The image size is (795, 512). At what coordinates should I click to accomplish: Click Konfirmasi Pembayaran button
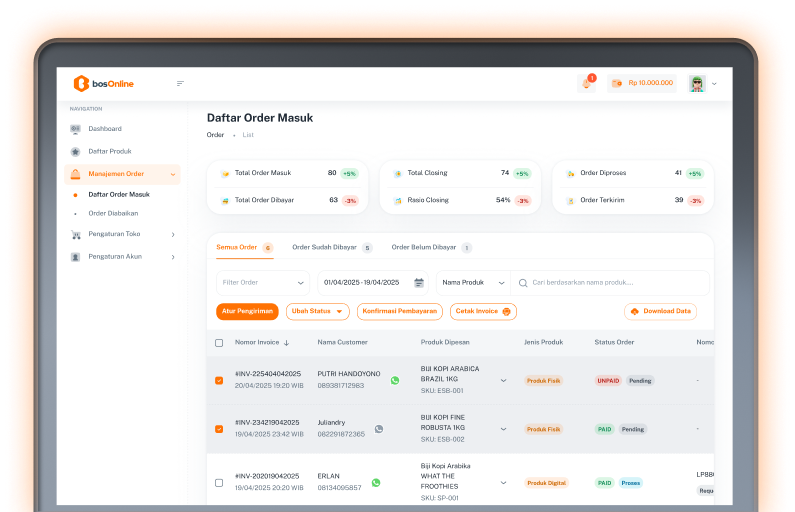(400, 311)
